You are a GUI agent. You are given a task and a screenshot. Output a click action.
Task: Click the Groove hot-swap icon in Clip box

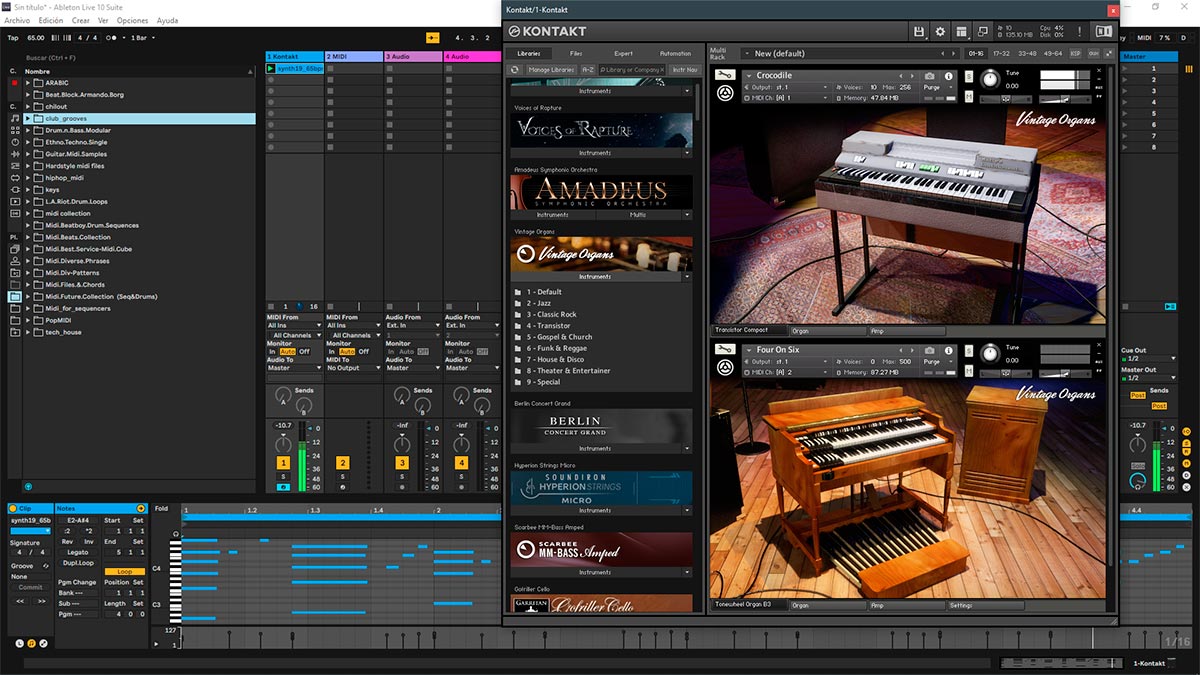click(x=44, y=565)
